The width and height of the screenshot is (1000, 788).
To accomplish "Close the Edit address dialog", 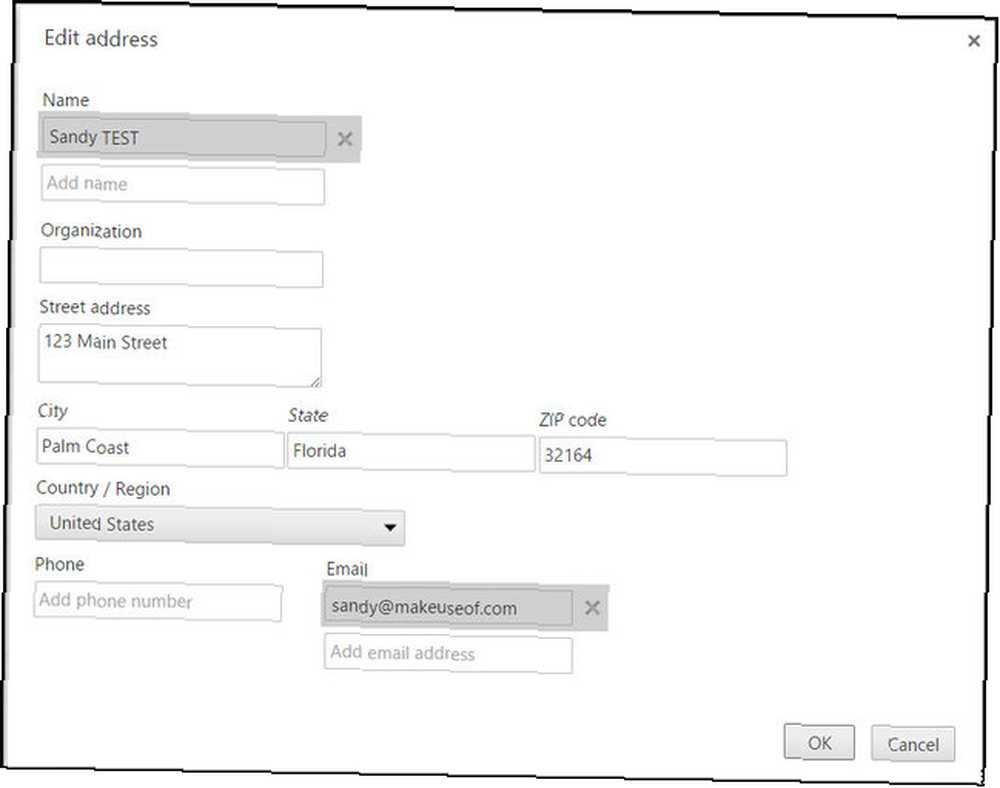I will [x=973, y=41].
